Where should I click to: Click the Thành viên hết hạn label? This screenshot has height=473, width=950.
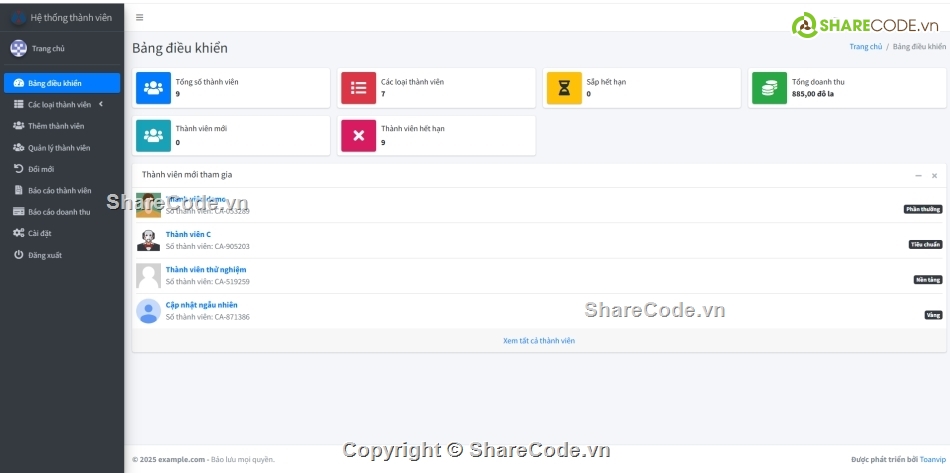click(x=413, y=129)
